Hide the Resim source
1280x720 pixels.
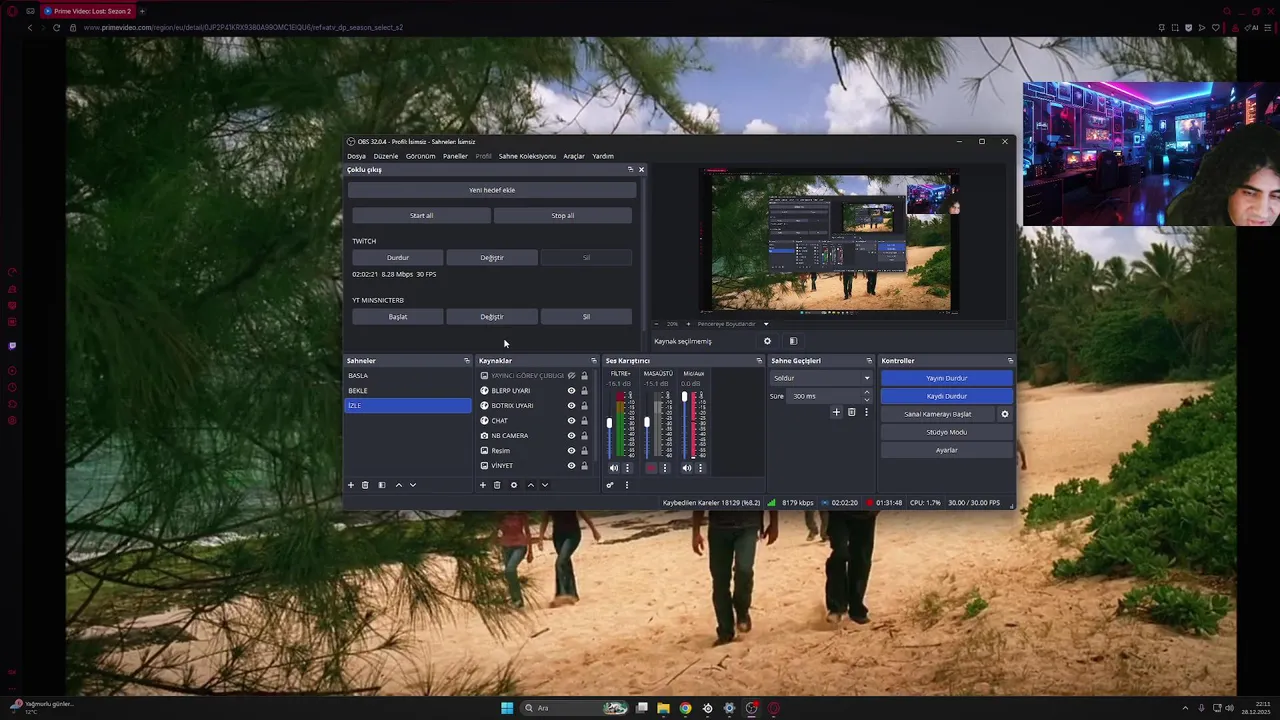point(571,451)
